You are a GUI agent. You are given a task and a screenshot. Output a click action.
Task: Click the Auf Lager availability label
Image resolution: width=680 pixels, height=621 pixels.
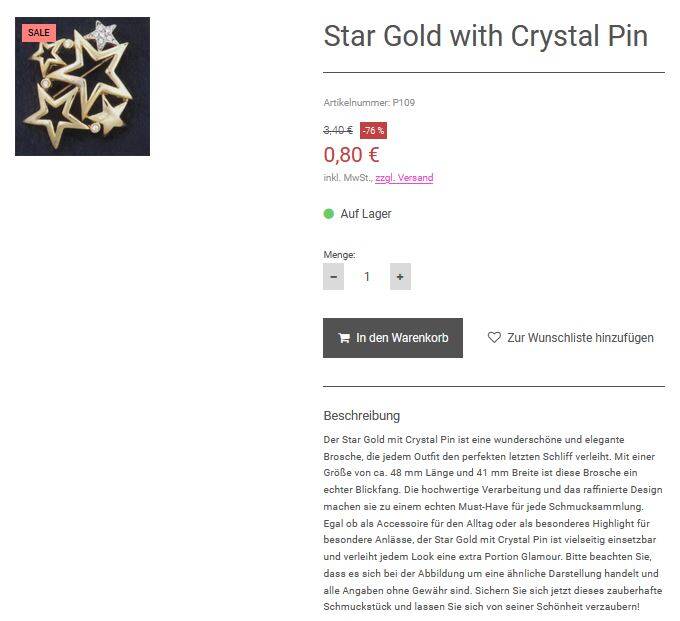[x=366, y=214]
